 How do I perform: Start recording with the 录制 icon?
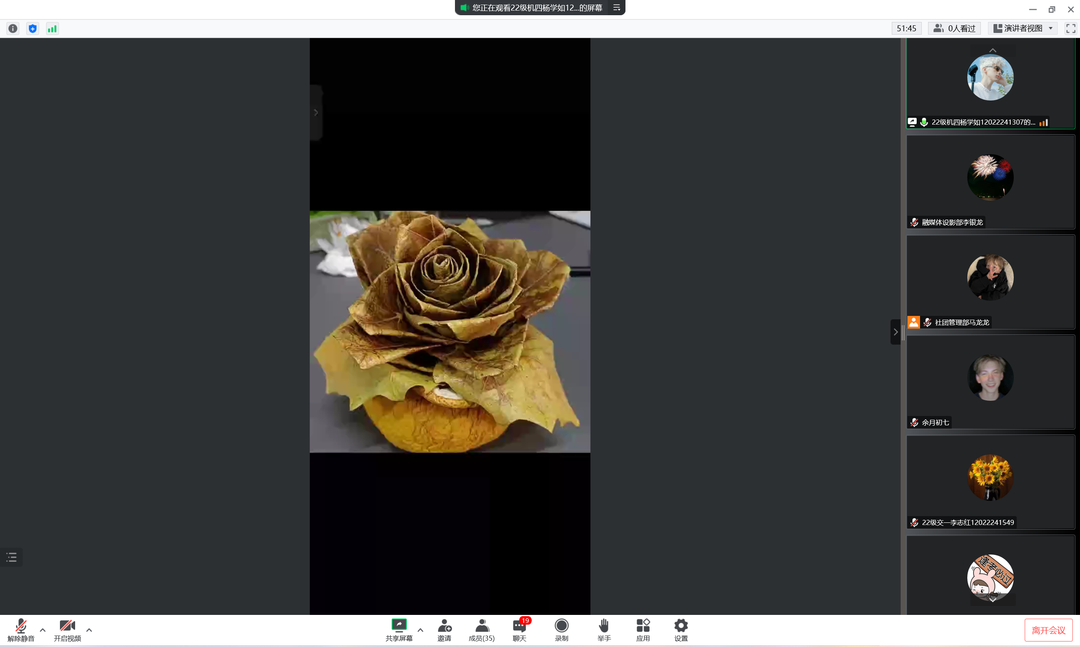click(x=561, y=629)
